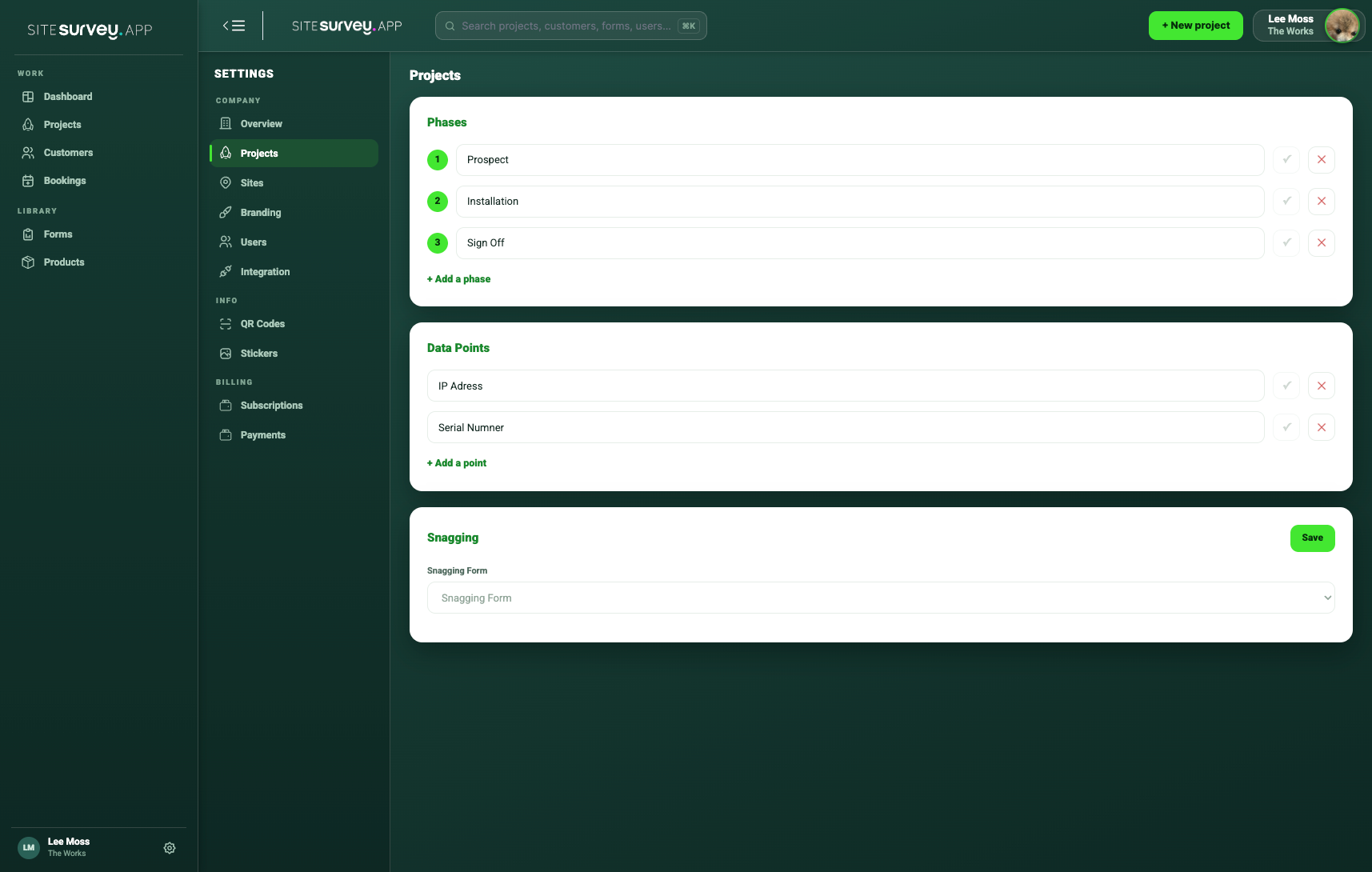The image size is (1372, 872).
Task: Delete the IP Adress data point
Action: pos(1322,386)
